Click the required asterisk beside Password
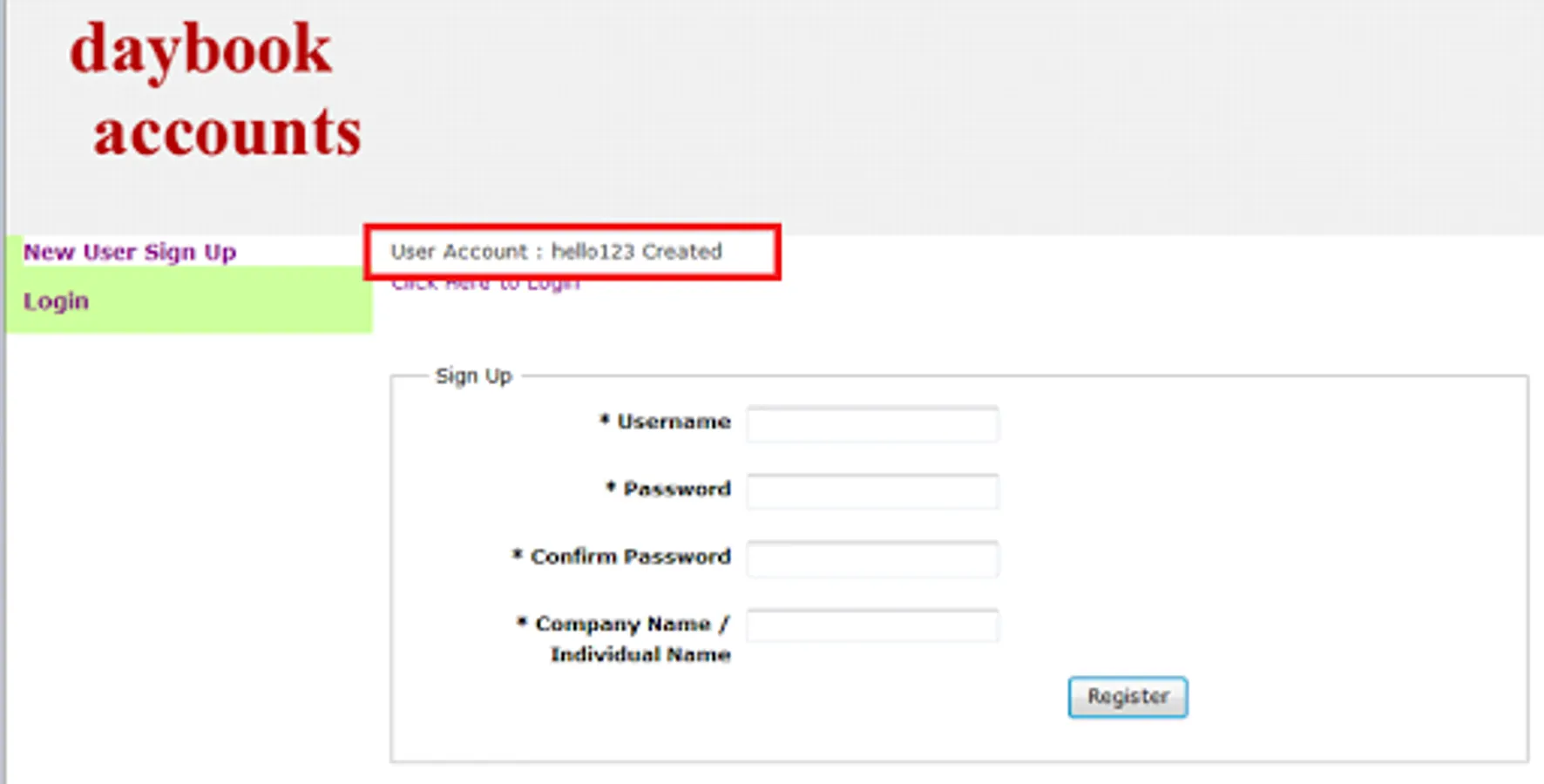 tap(611, 487)
